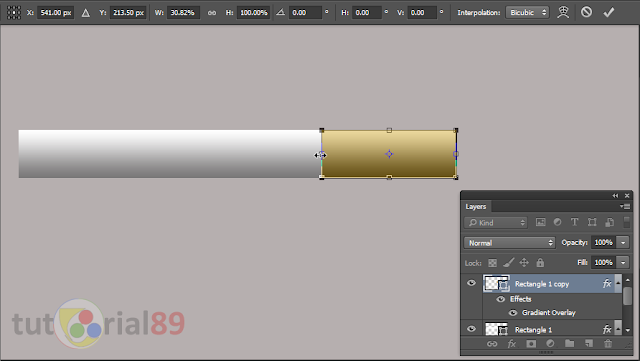Toggle layer filtering switch
Screen dimensions: 640x361
pyautogui.click(x=627, y=222)
